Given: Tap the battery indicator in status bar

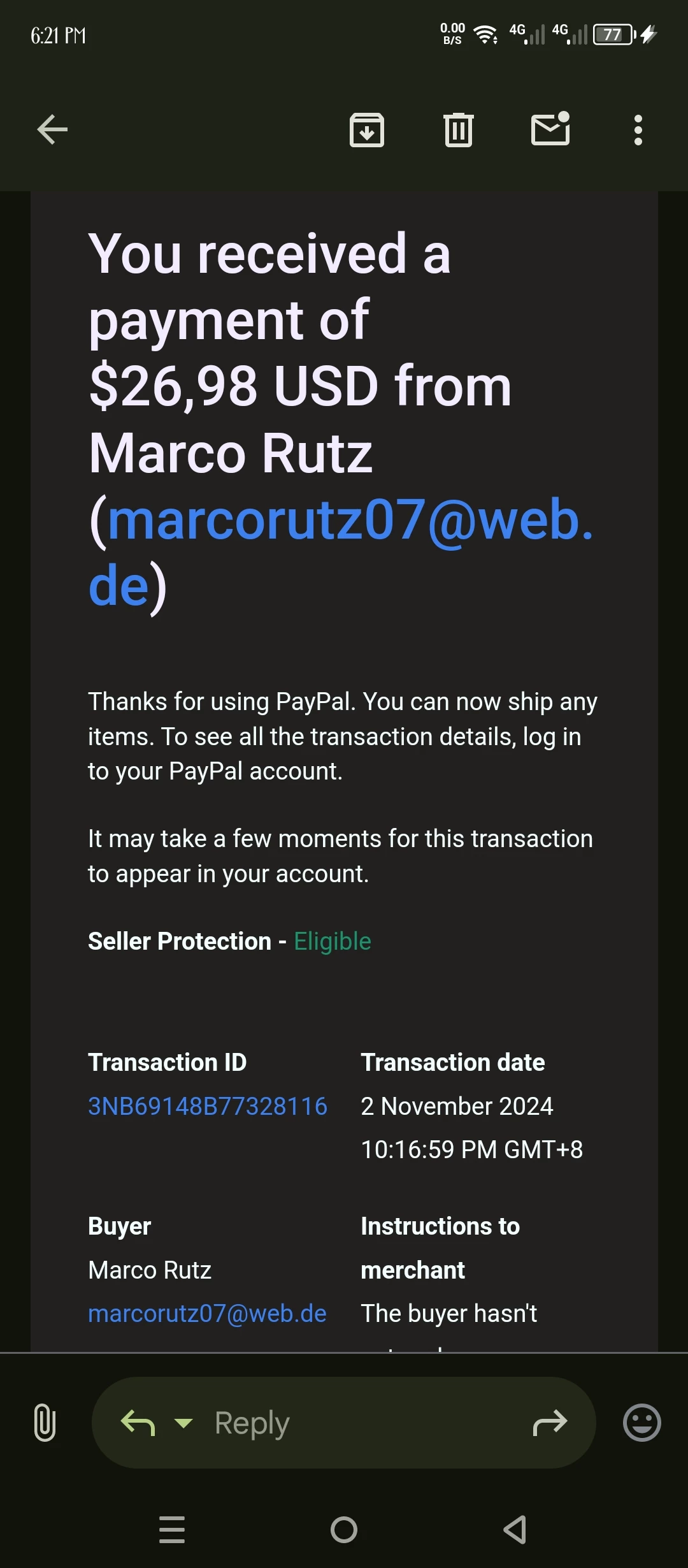Looking at the screenshot, I should [x=614, y=34].
